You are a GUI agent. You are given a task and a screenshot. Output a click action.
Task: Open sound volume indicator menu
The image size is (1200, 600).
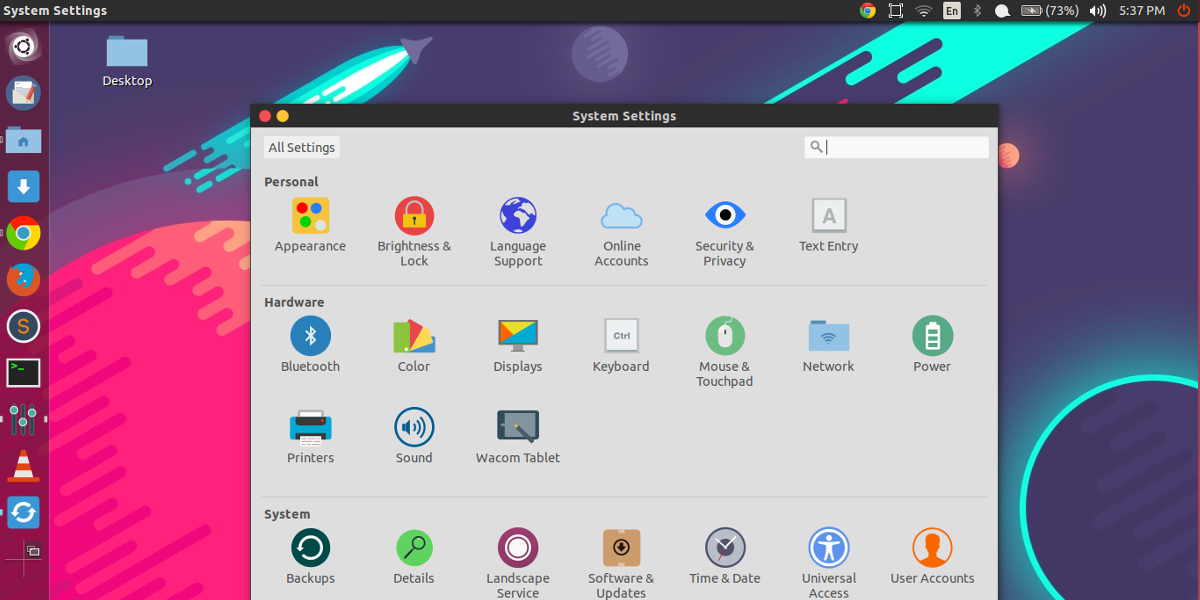click(1097, 11)
